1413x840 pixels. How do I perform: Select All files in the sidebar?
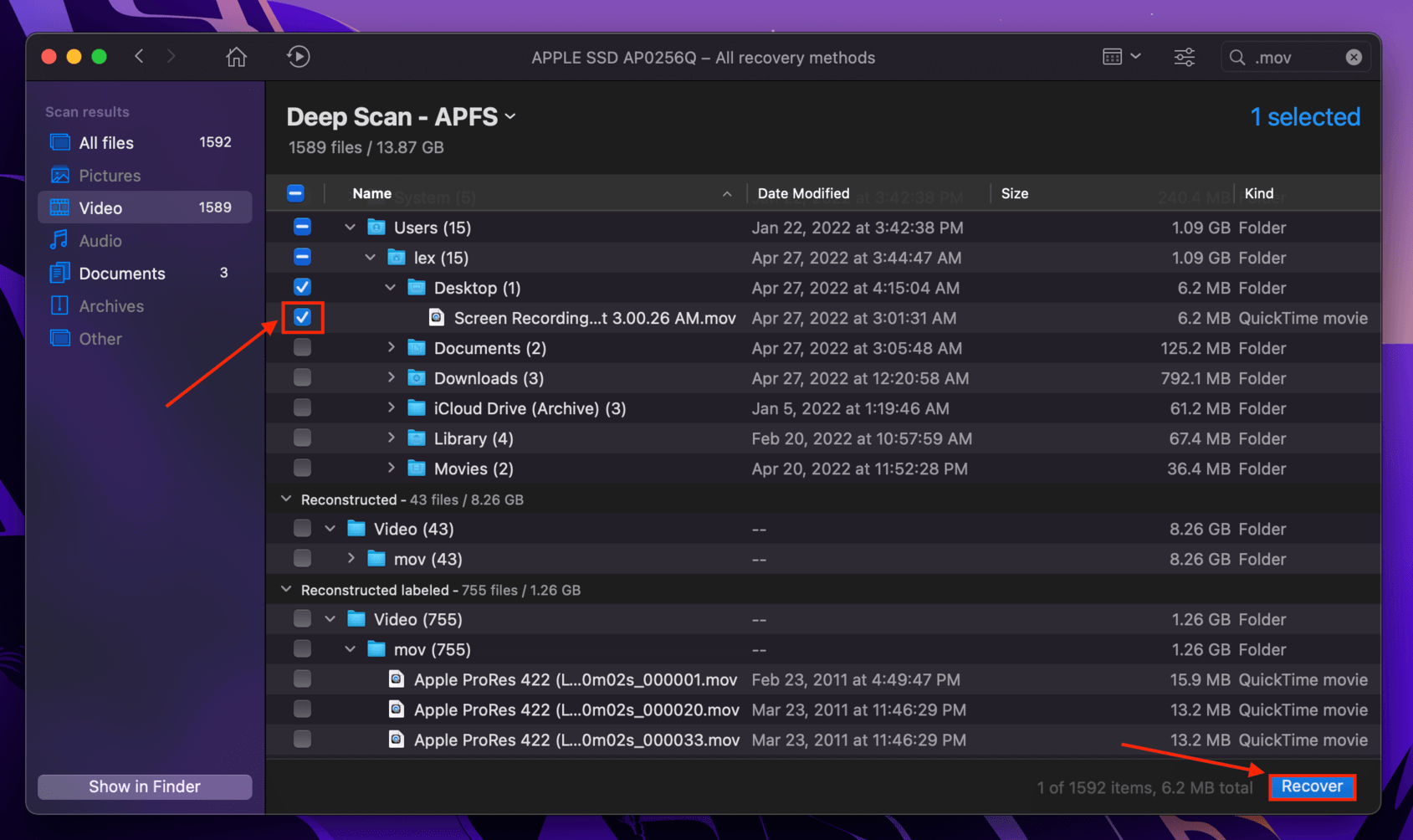[145, 143]
